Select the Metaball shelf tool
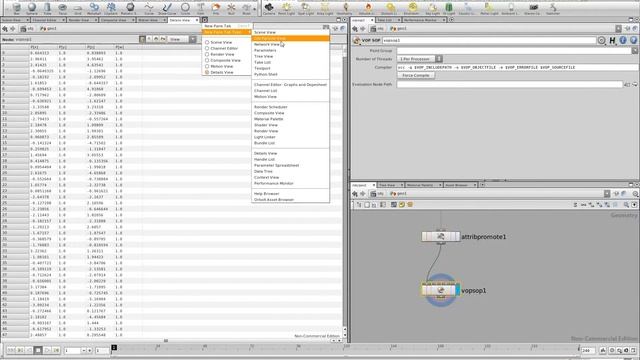 [x=94, y=8]
